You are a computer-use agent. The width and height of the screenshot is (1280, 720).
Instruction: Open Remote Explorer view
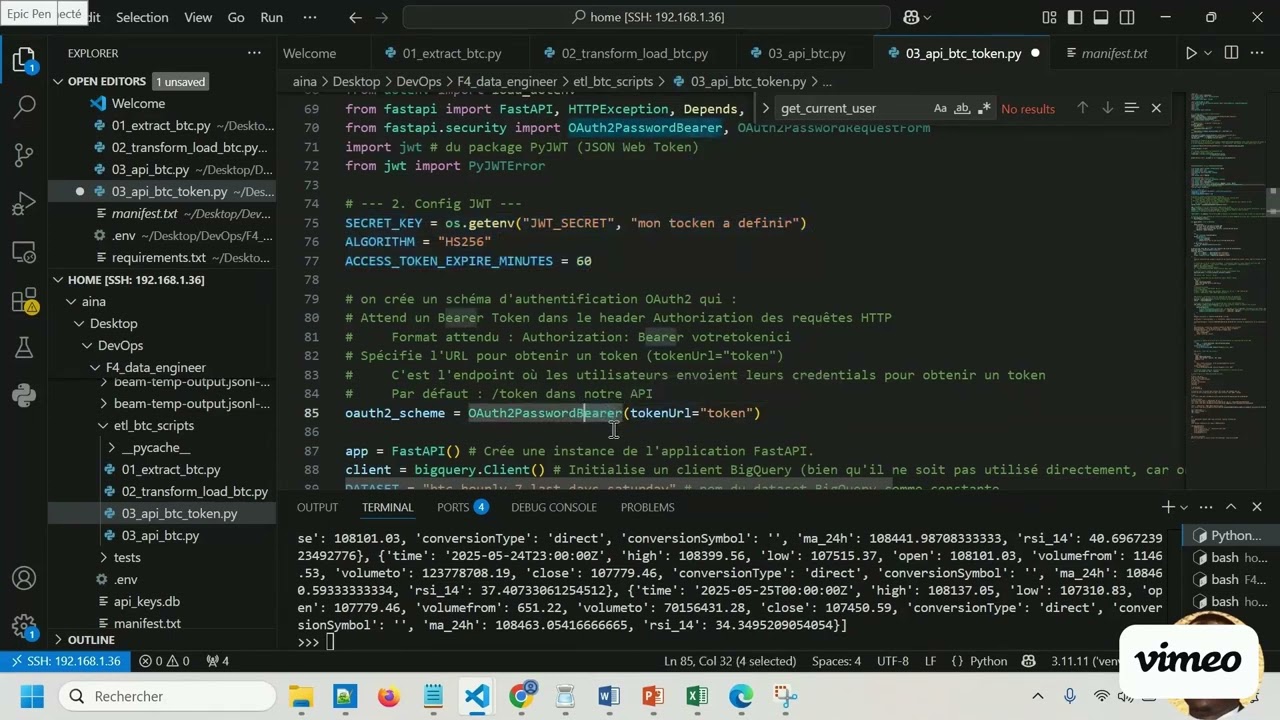point(24,251)
